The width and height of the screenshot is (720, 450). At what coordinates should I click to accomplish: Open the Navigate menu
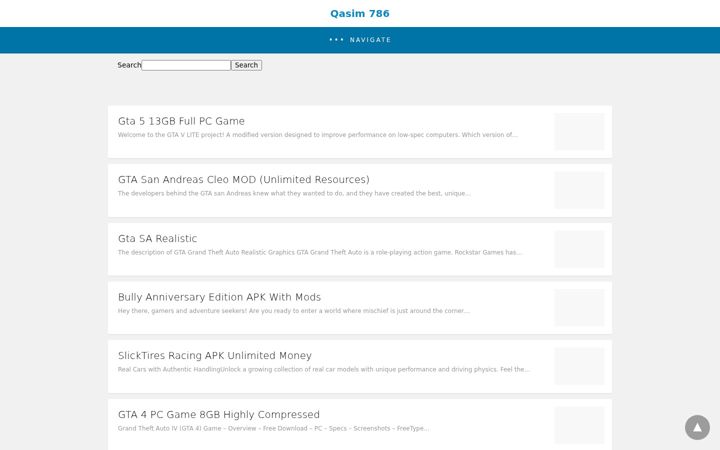360,40
